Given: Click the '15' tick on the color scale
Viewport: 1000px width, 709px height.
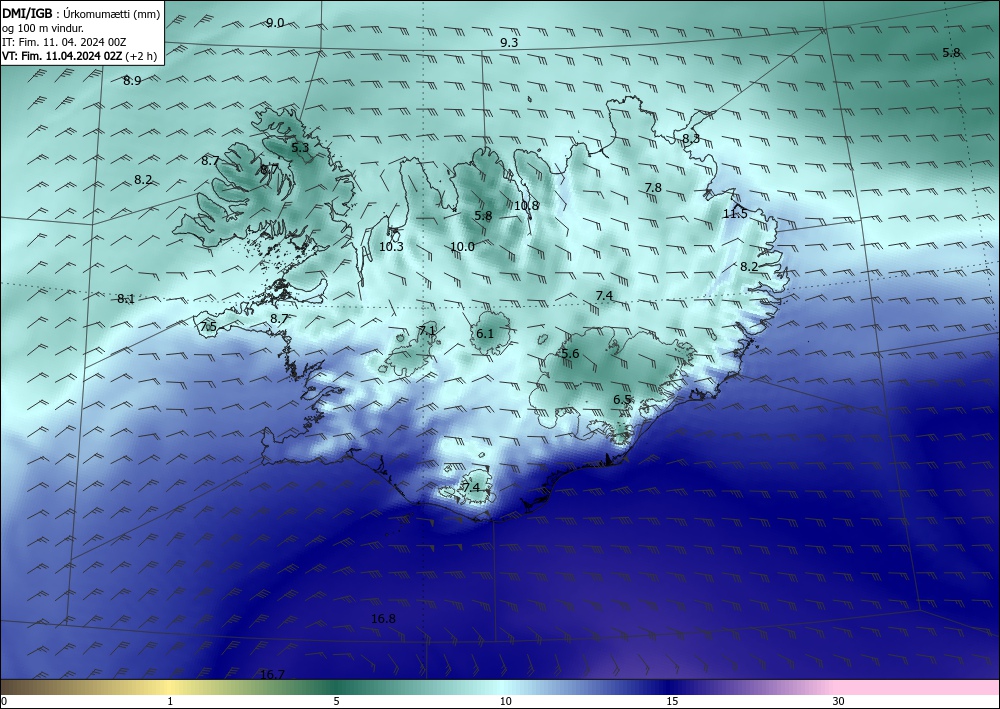Looking at the screenshot, I should [x=672, y=701].
